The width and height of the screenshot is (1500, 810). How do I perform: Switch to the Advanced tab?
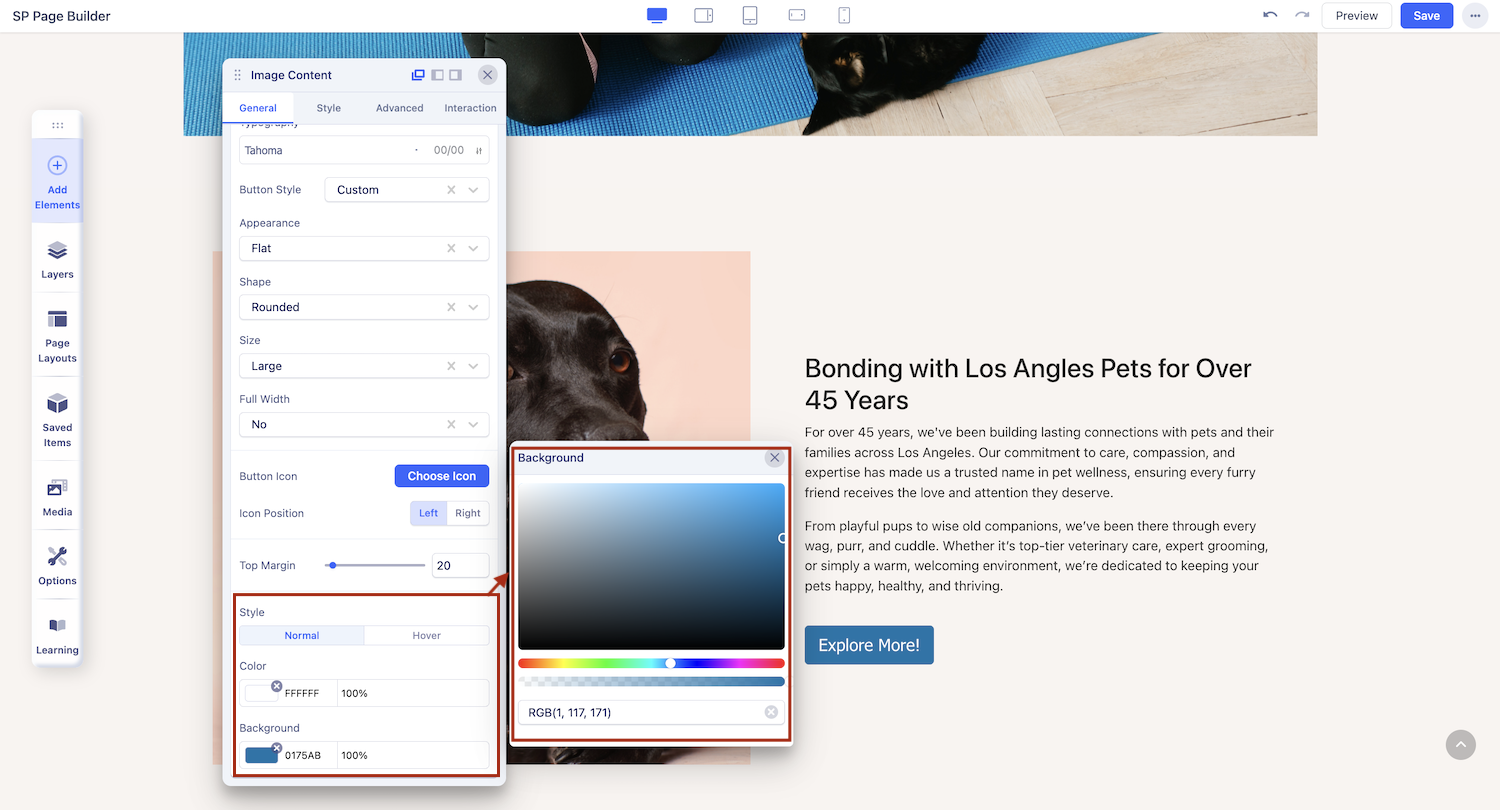399,108
